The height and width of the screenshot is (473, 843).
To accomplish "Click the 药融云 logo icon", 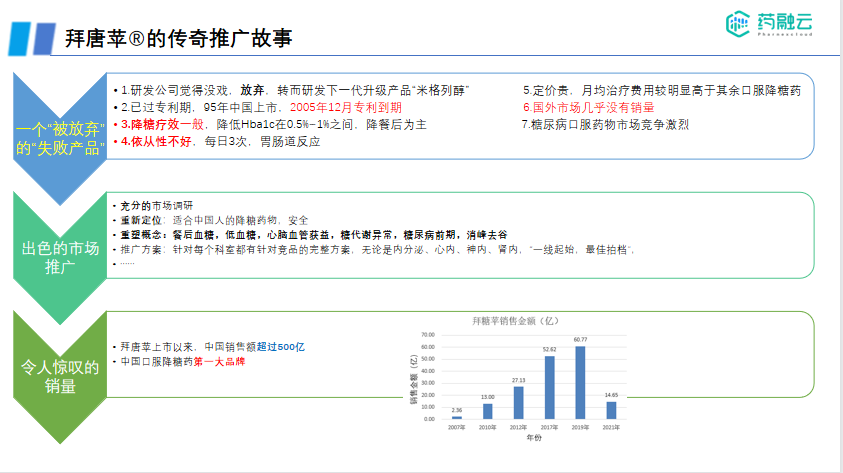I will [737, 24].
